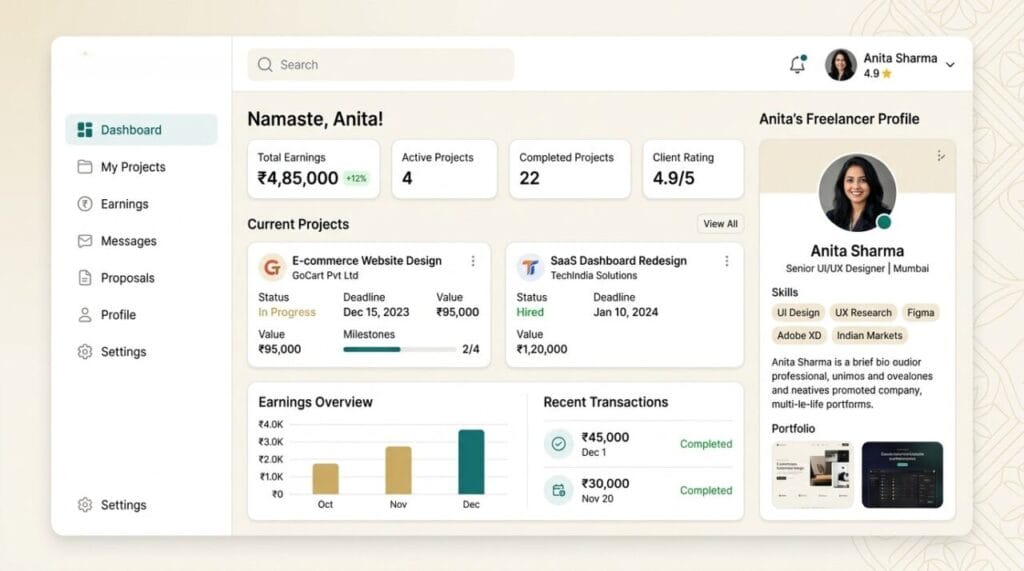Click the Active Projects card
This screenshot has width=1024, height=571.
click(444, 169)
